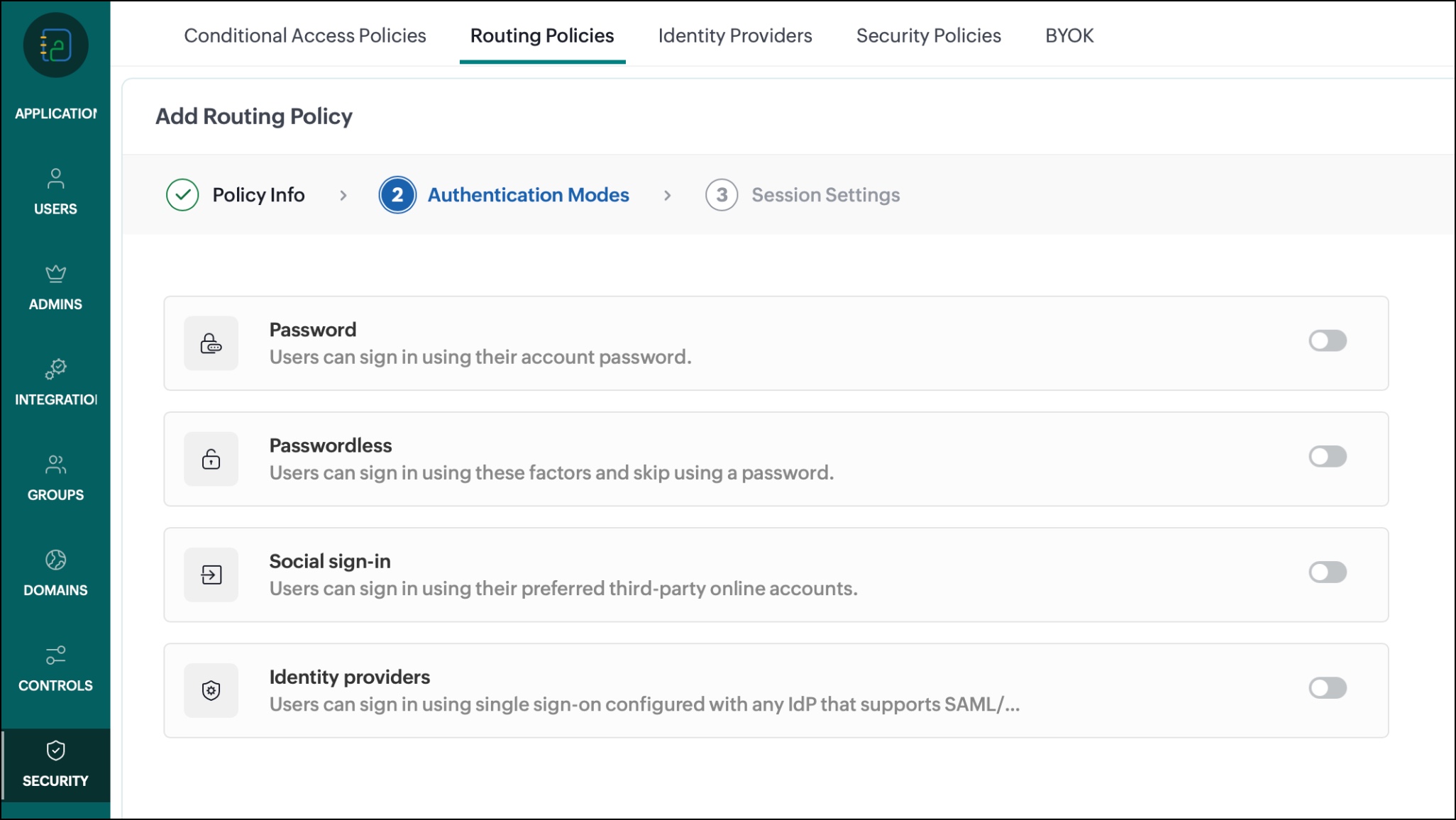
Task: Open the Domains globe icon
Action: pos(55,560)
